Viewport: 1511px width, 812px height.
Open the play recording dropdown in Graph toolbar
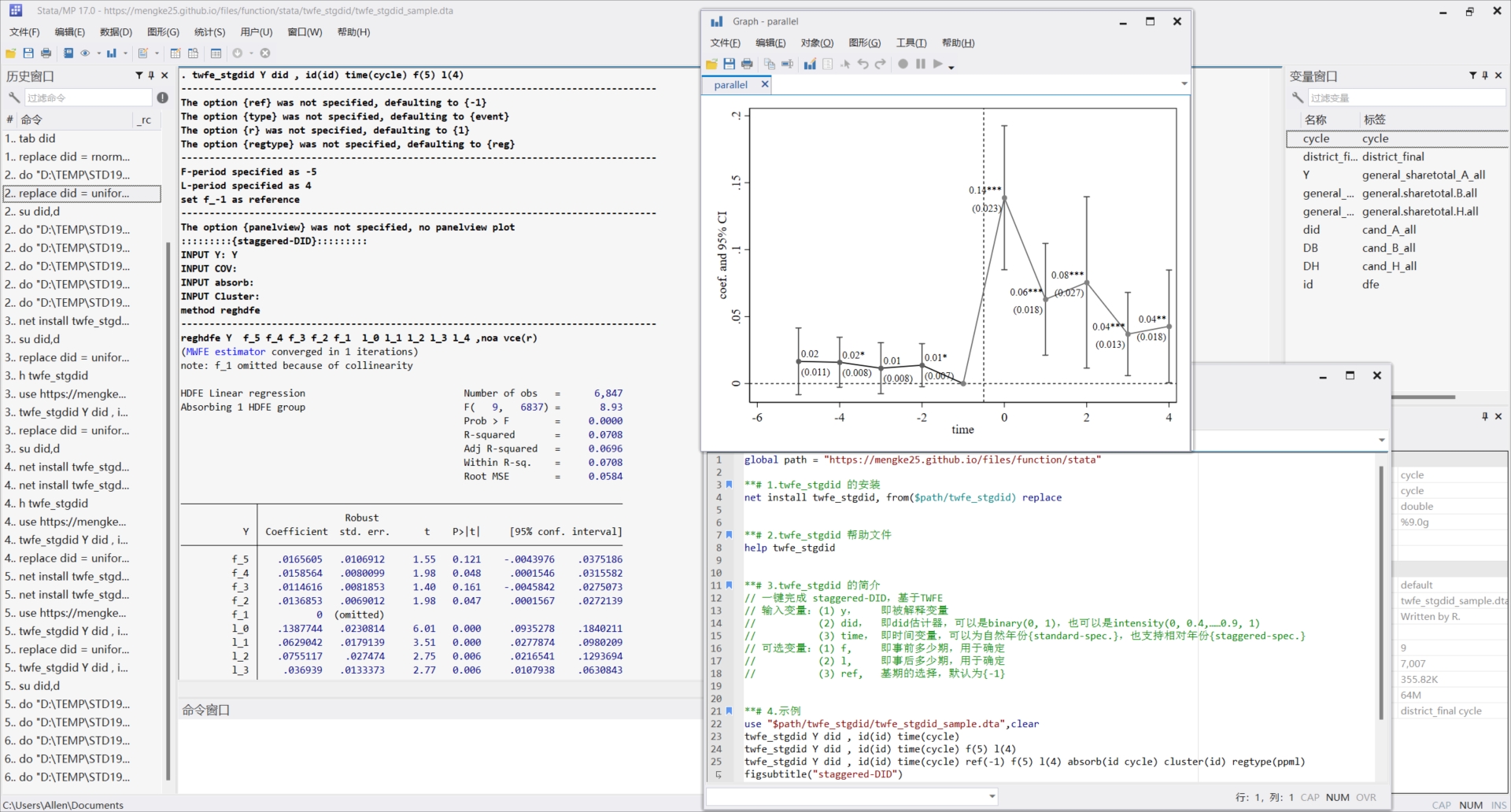click(951, 67)
